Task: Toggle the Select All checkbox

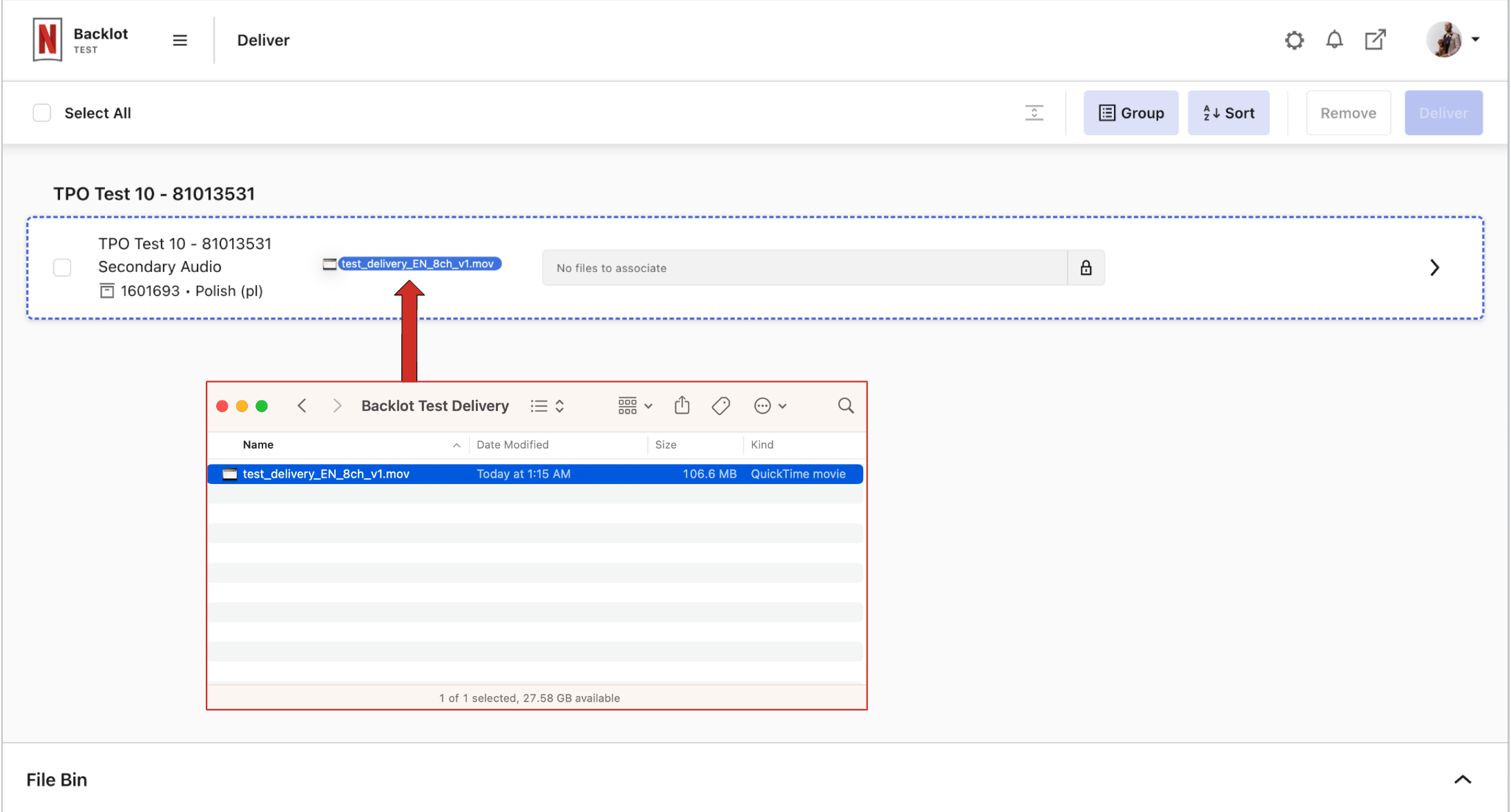Action: click(x=42, y=113)
